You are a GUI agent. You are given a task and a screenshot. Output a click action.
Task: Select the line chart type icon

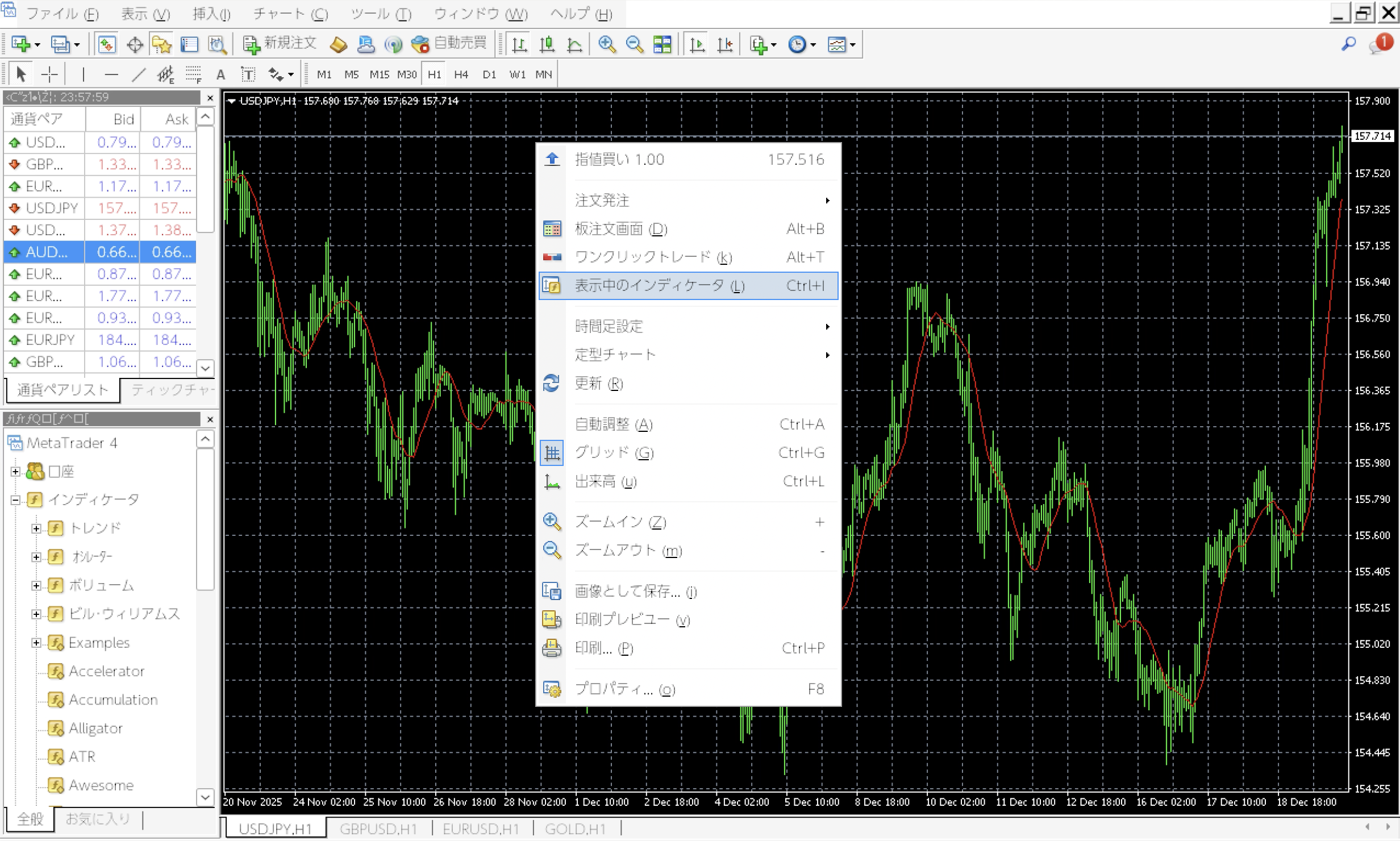[574, 44]
